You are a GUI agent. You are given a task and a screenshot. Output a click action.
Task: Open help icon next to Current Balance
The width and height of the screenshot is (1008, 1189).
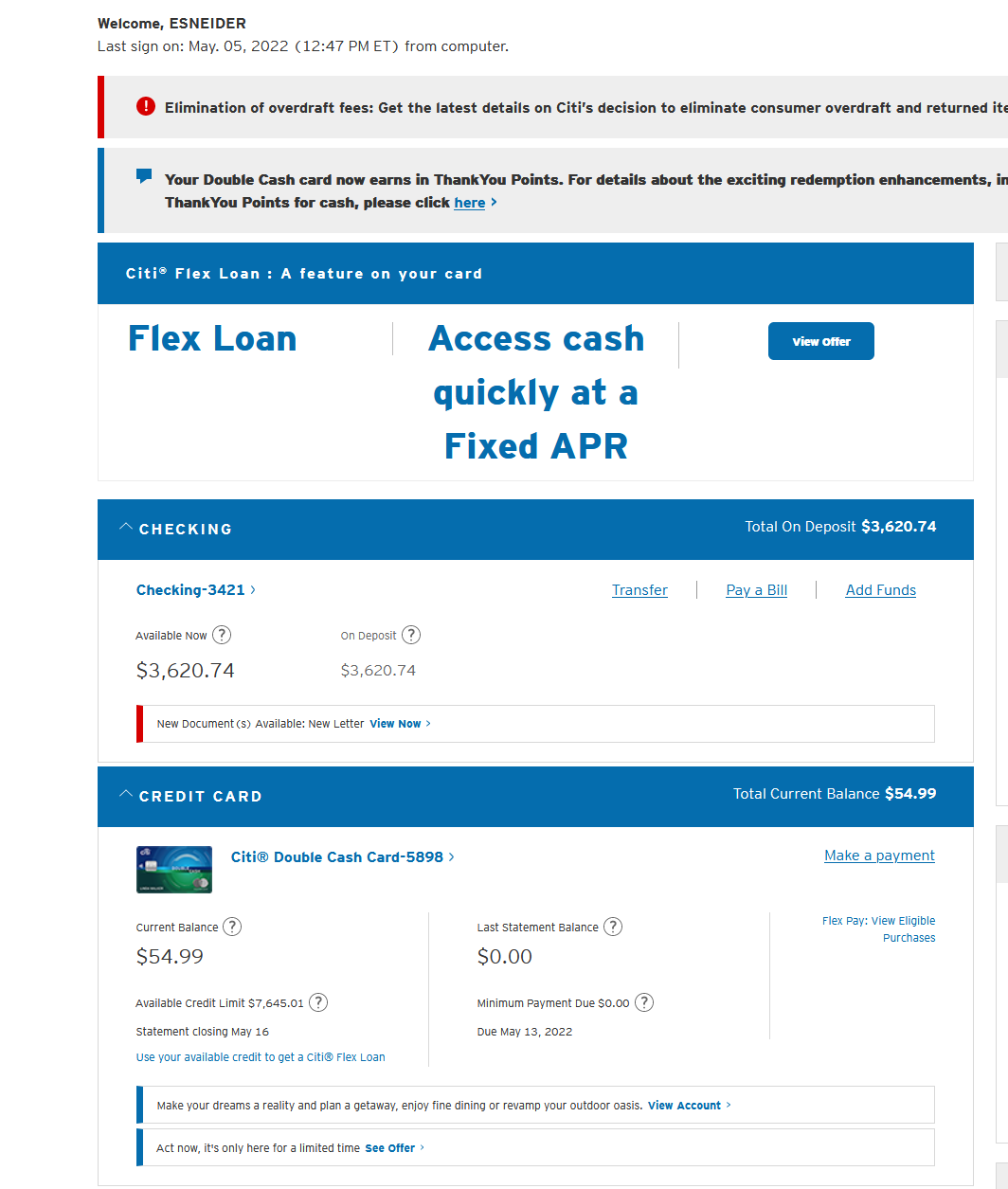click(232, 927)
